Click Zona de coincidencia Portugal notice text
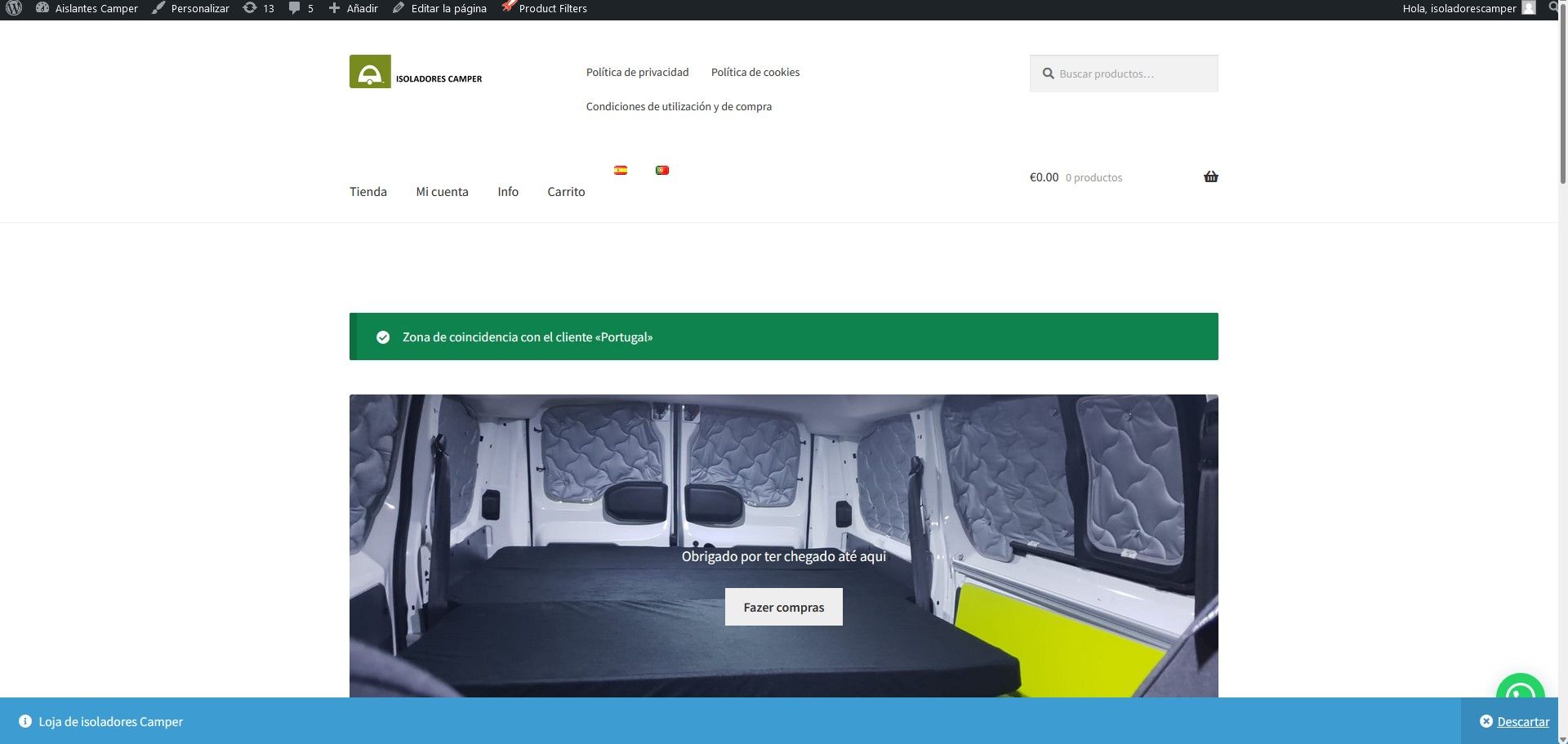Image resolution: width=1568 pixels, height=744 pixels. pyautogui.click(x=528, y=336)
